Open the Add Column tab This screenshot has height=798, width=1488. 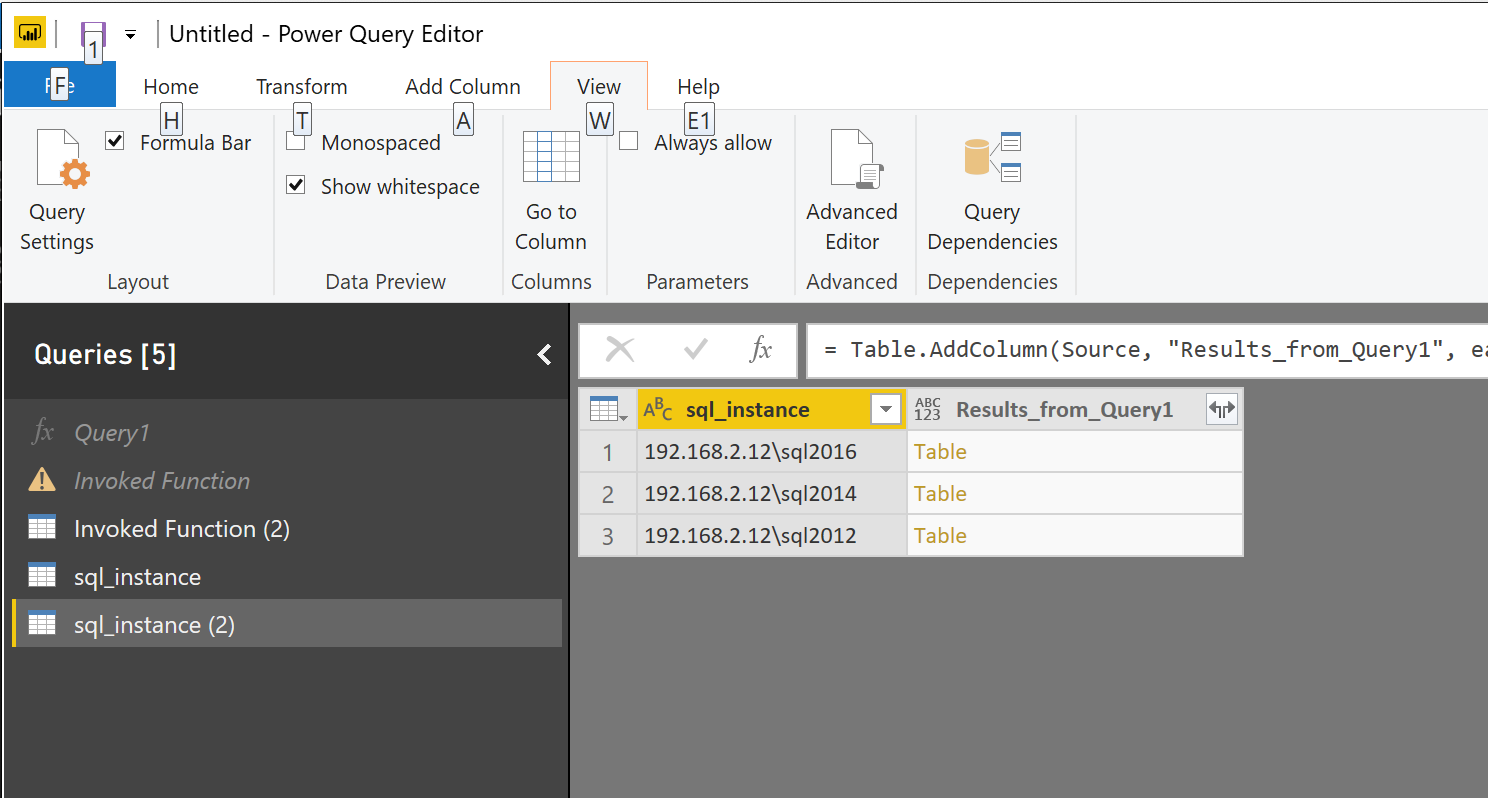[463, 87]
